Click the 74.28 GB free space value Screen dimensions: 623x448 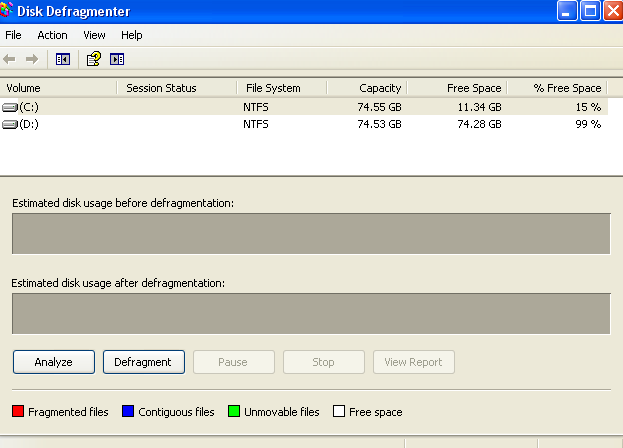tap(480, 124)
